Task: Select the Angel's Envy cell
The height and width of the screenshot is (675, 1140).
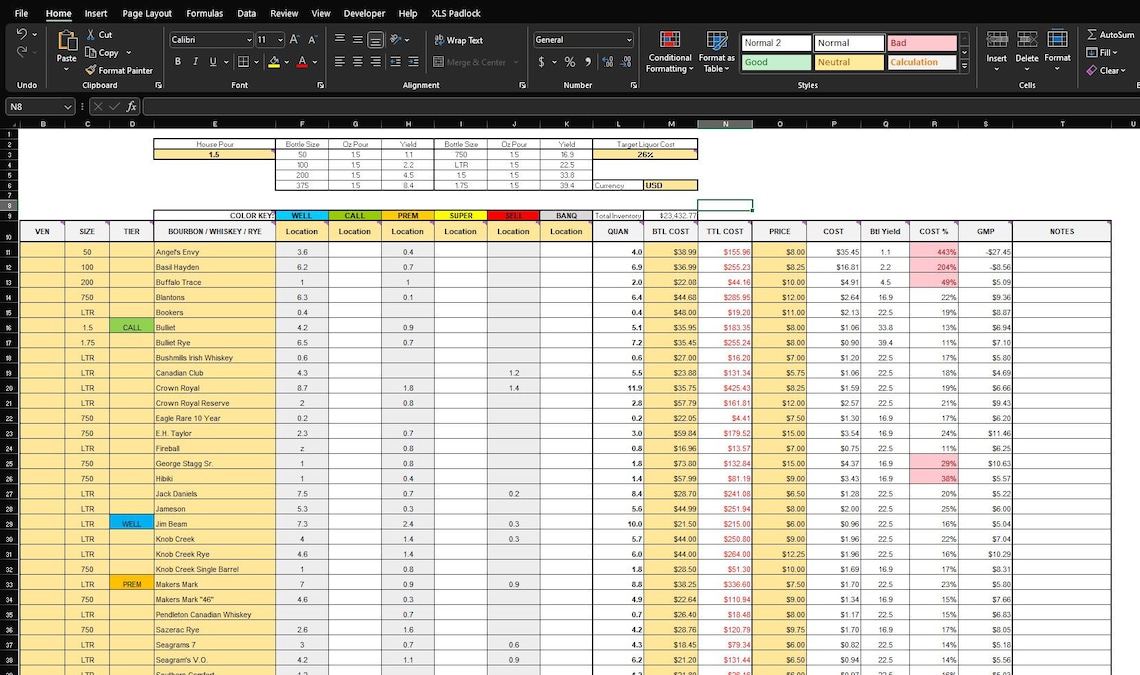Action: [214, 252]
